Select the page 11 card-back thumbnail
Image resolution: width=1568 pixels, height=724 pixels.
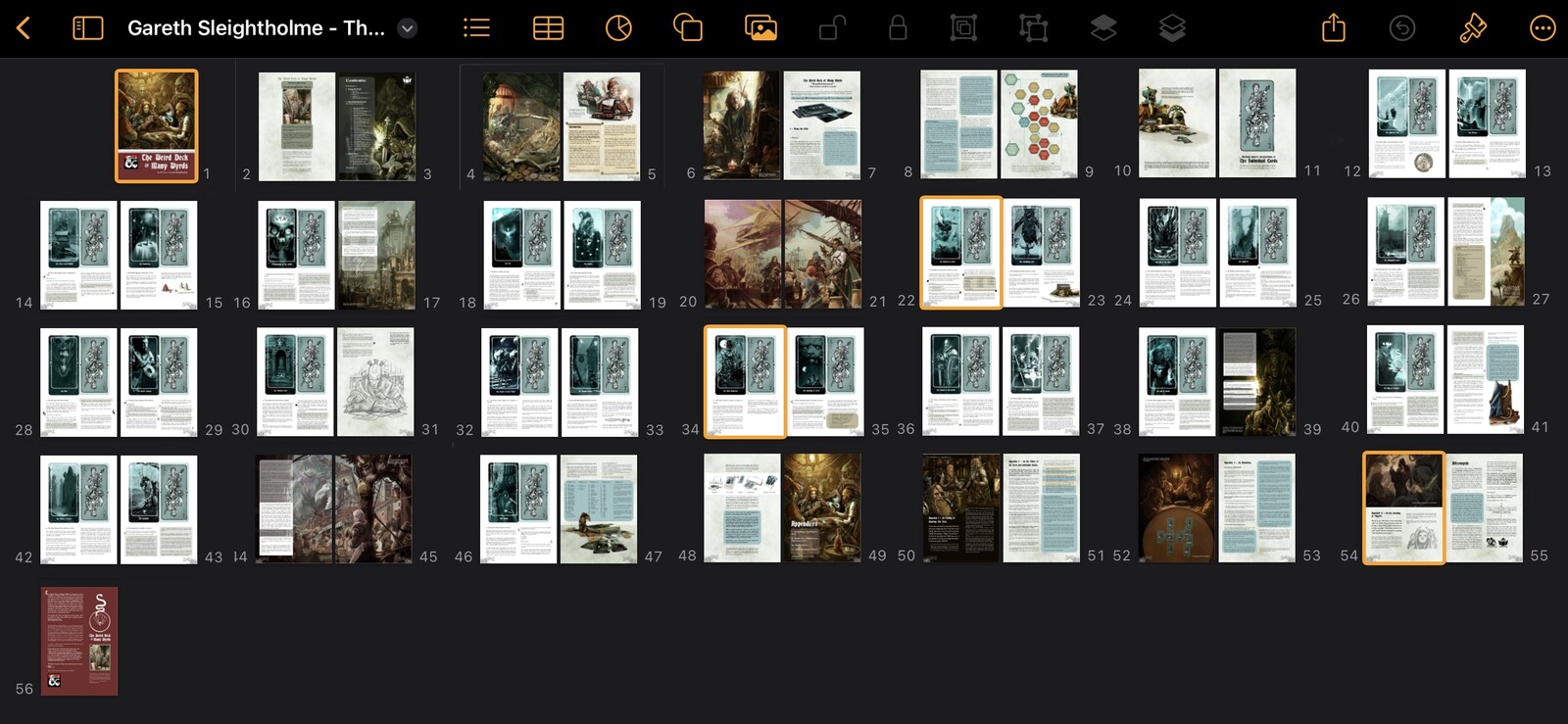(1257, 123)
